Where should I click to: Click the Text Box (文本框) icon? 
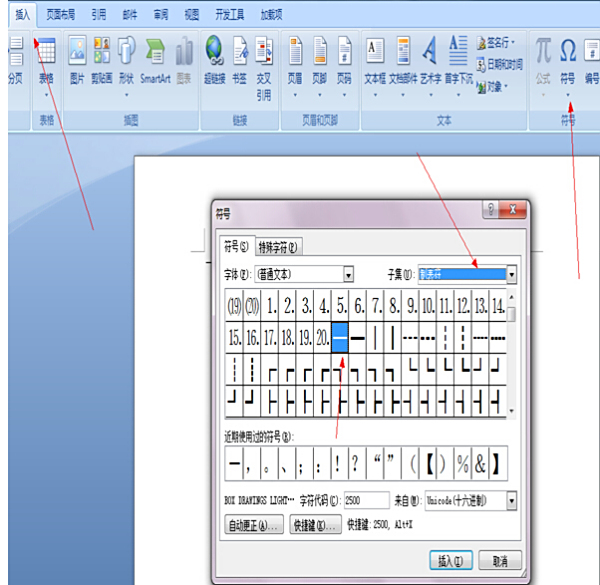click(375, 50)
